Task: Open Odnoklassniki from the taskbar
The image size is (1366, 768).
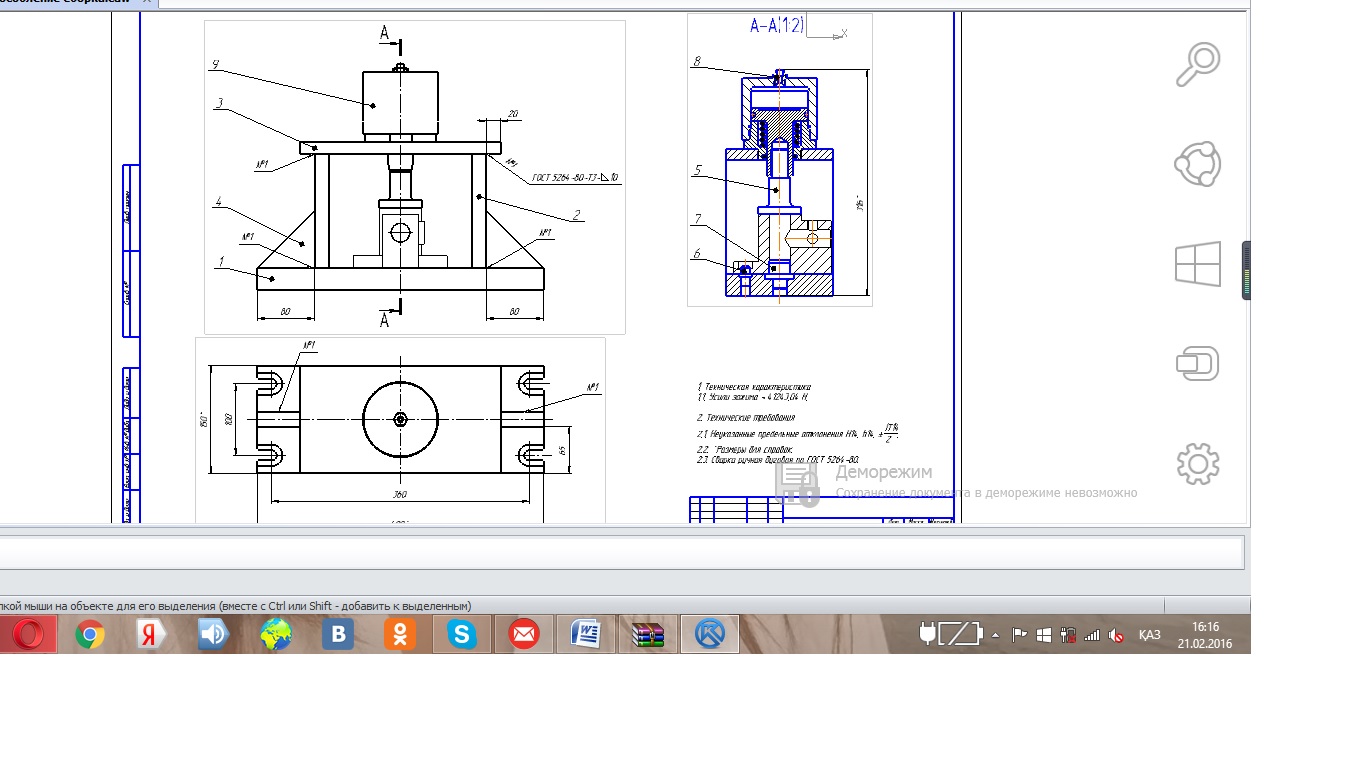Action: coord(400,634)
